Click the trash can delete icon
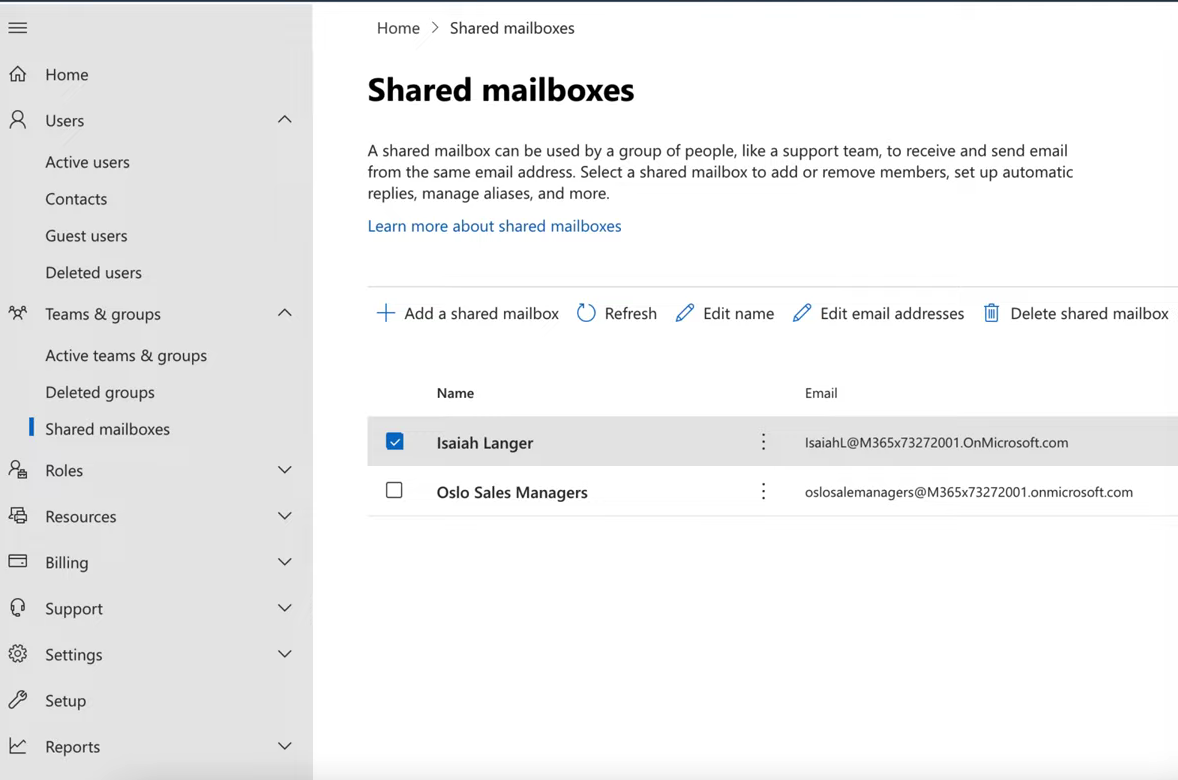This screenshot has width=1178, height=780. (x=991, y=313)
